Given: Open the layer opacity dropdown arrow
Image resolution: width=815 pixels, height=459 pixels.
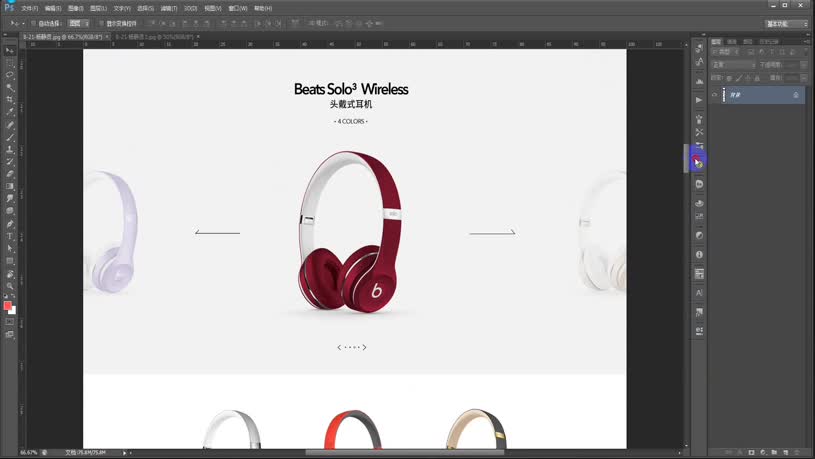Looking at the screenshot, I should (x=804, y=65).
